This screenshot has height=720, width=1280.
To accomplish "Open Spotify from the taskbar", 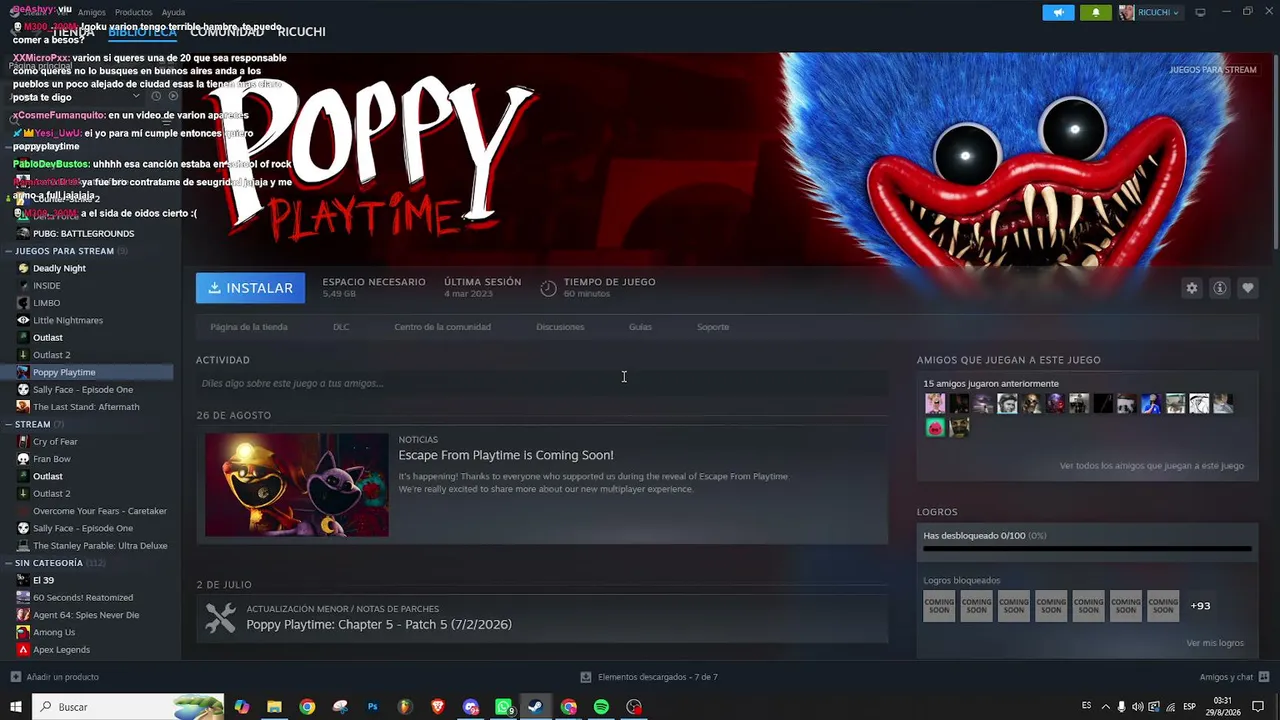I will pyautogui.click(x=601, y=707).
